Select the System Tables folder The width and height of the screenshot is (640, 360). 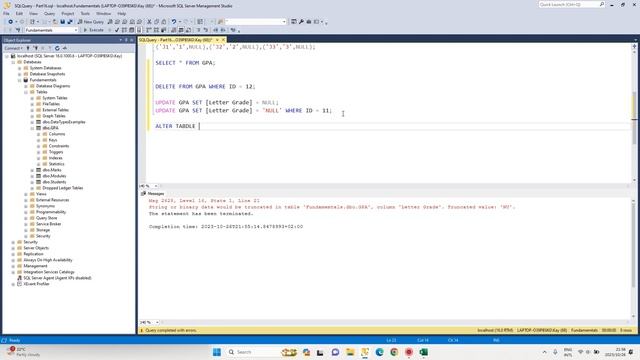point(55,98)
